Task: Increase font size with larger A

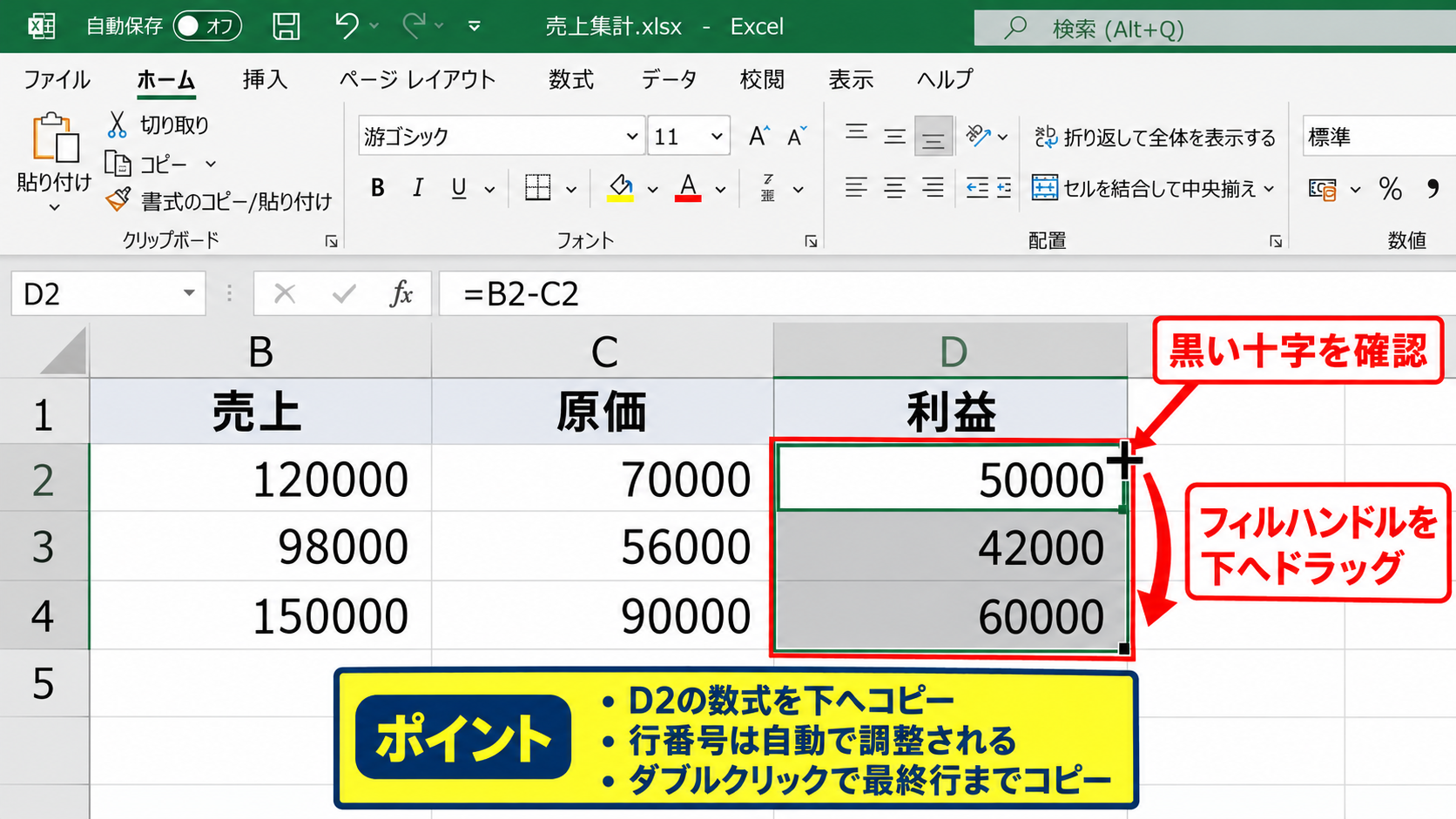Action: [758, 136]
